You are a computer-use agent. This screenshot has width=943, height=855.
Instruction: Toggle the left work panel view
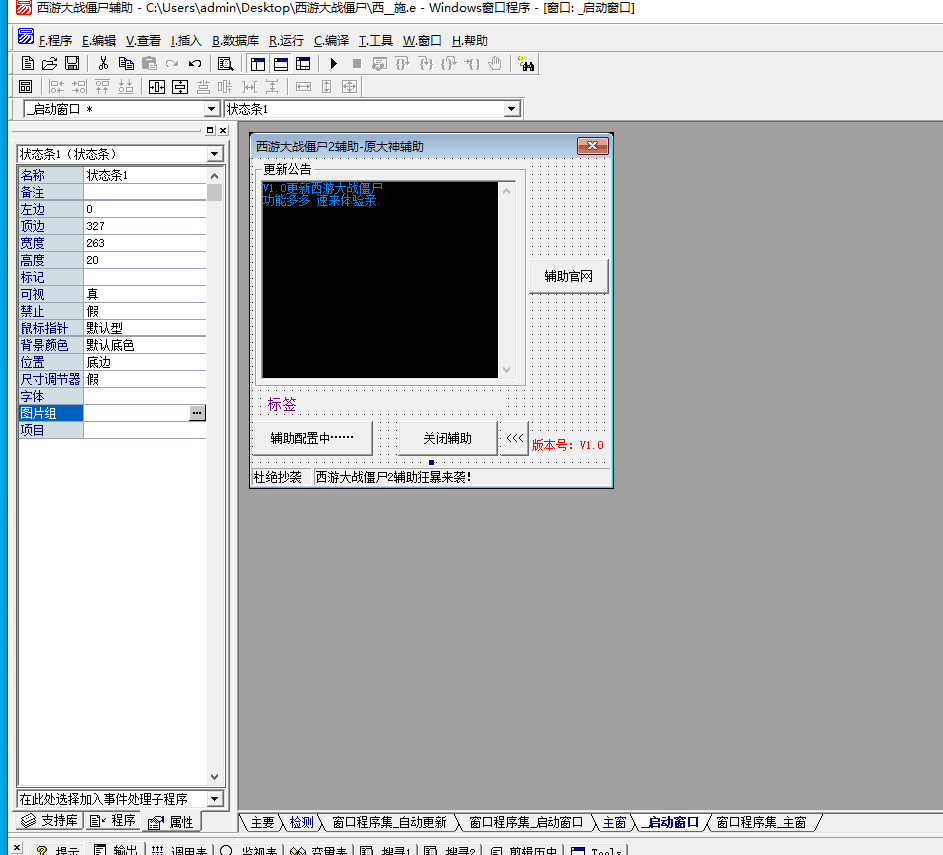point(258,64)
